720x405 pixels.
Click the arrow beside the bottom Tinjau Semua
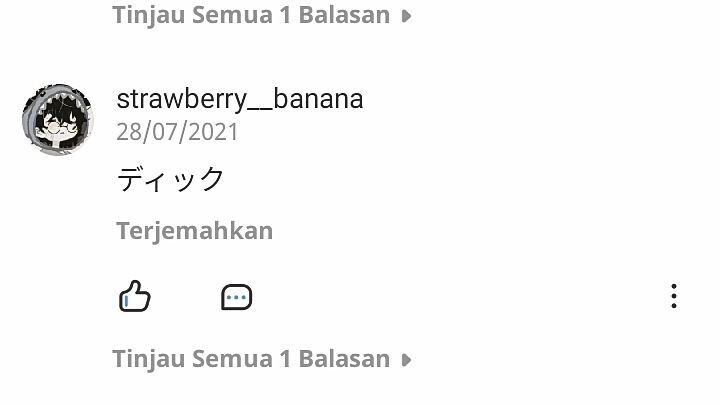pyautogui.click(x=406, y=359)
